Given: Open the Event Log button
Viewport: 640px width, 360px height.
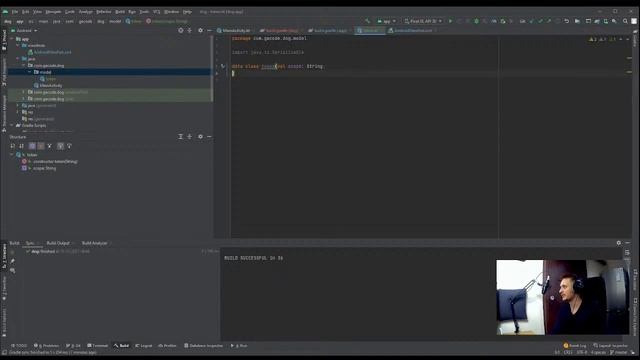Looking at the screenshot, I should tap(575, 346).
